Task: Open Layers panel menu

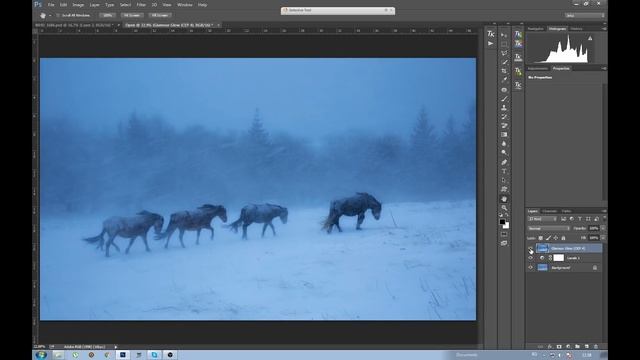Action: [604, 211]
